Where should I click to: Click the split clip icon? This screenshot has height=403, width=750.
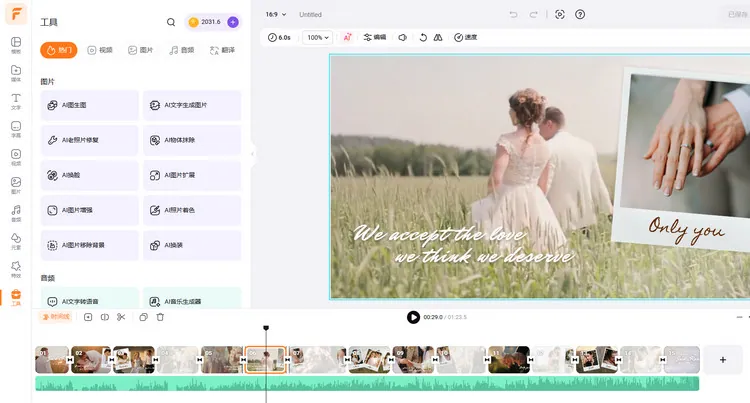coord(105,317)
